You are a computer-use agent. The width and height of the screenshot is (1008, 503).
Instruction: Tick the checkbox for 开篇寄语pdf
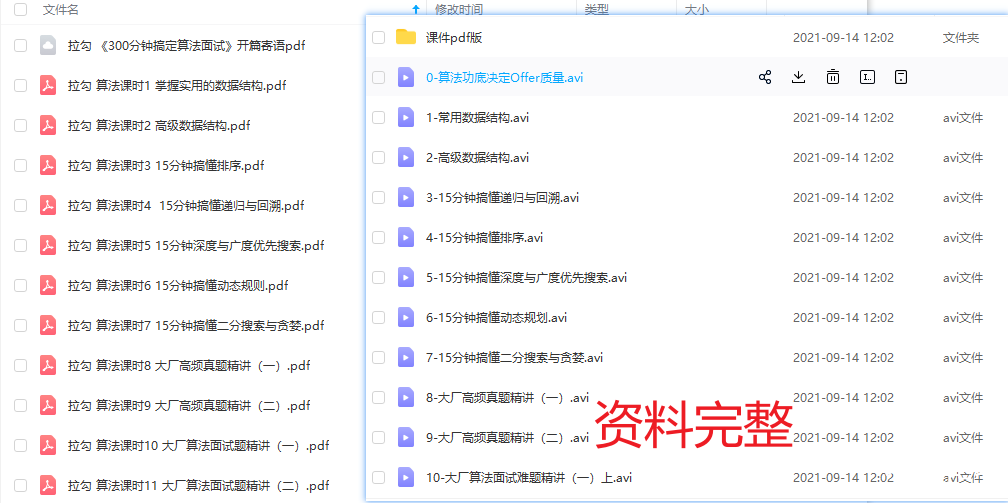pos(21,46)
